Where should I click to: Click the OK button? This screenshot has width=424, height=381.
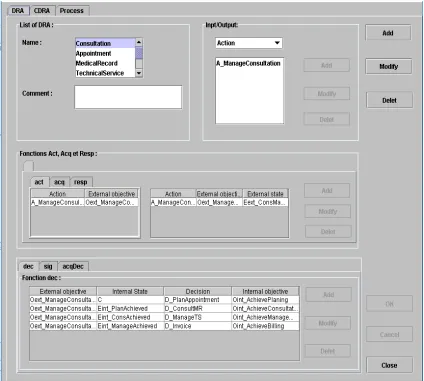[x=389, y=304]
